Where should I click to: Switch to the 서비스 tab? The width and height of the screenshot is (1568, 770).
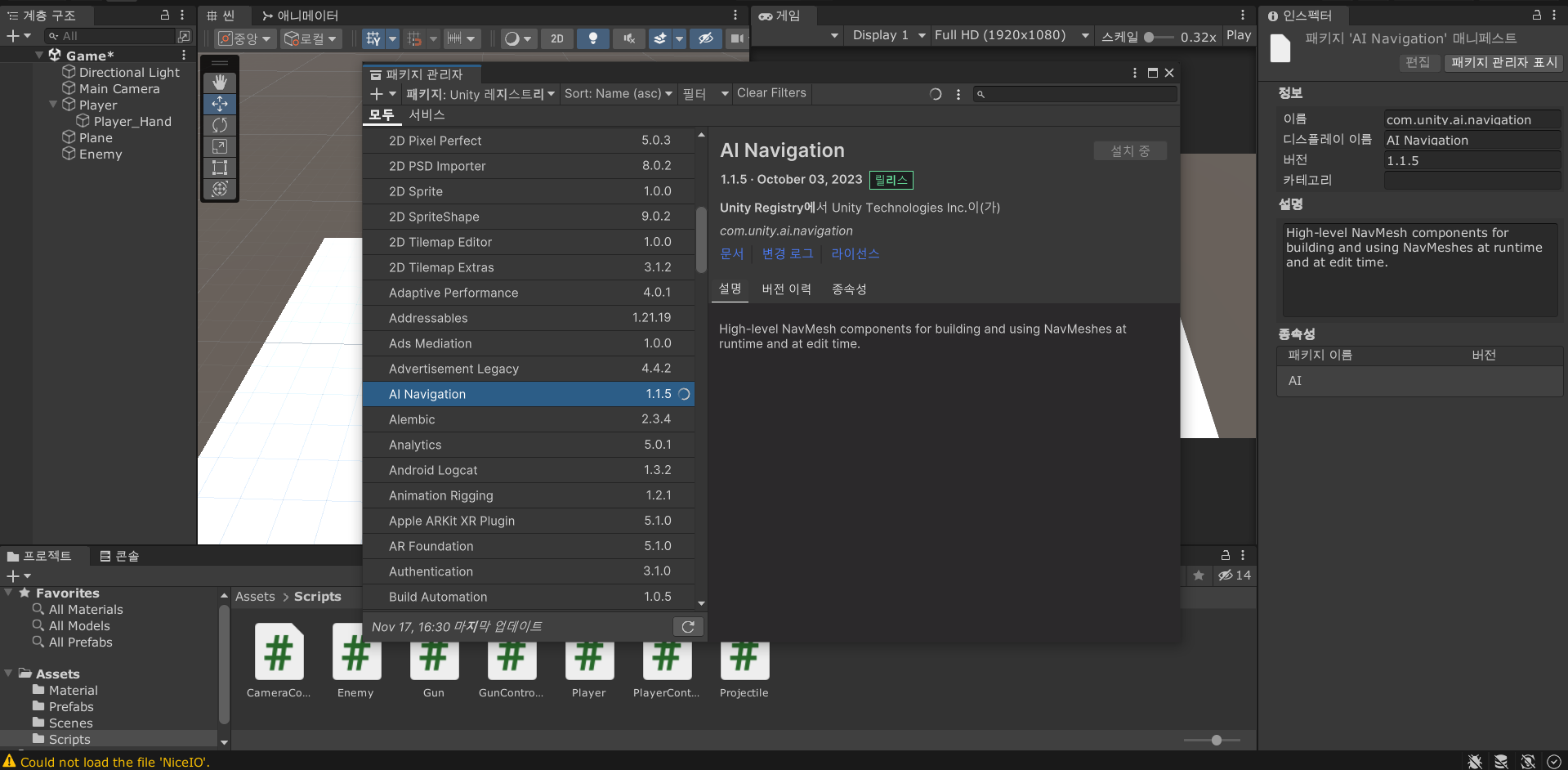[427, 114]
